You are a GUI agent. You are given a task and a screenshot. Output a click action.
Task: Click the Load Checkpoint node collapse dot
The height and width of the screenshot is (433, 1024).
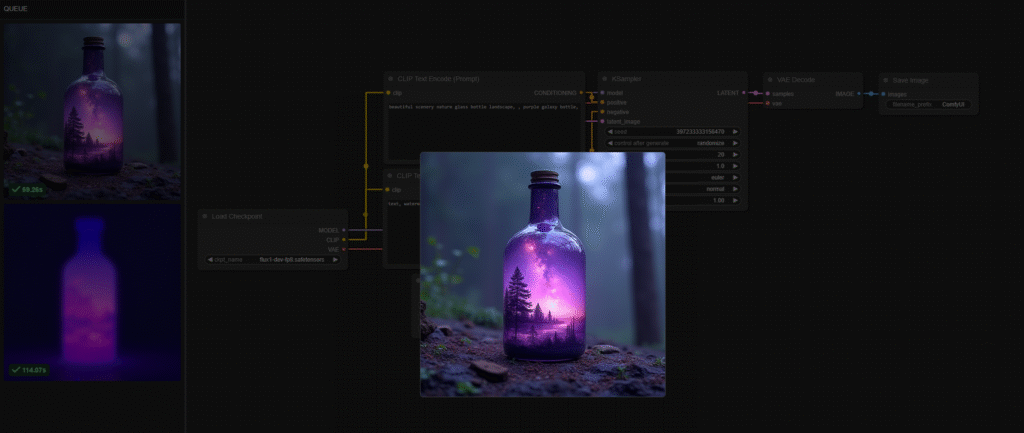coord(205,216)
